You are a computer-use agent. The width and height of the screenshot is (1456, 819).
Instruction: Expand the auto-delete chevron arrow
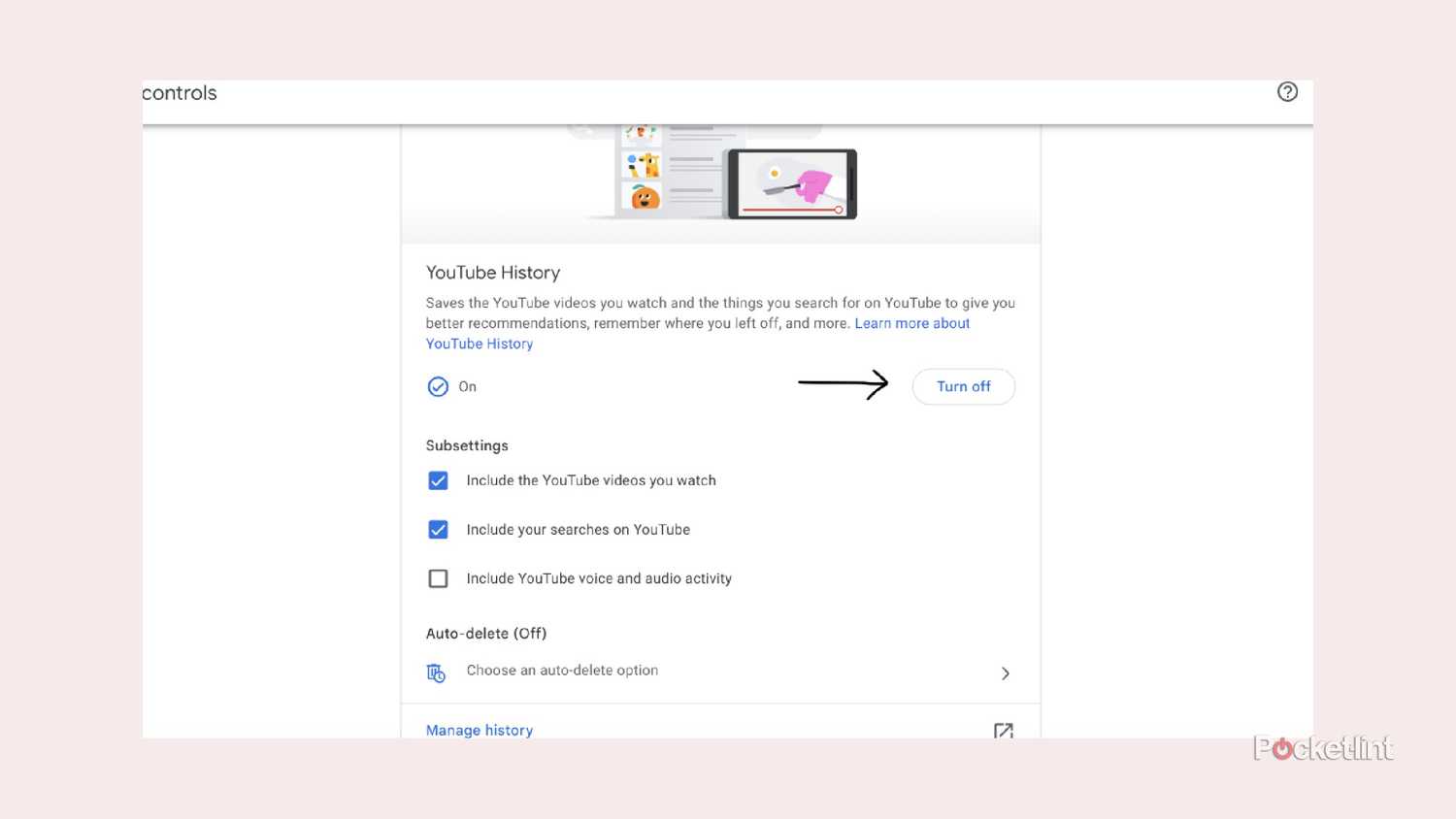click(1006, 673)
